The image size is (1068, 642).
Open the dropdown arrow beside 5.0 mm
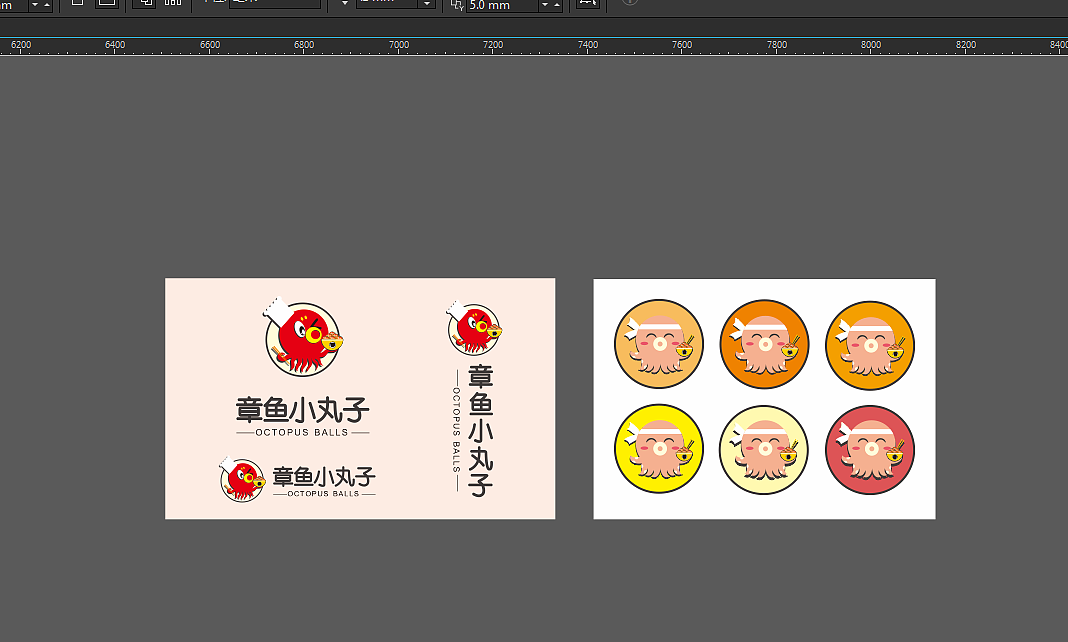(545, 5)
